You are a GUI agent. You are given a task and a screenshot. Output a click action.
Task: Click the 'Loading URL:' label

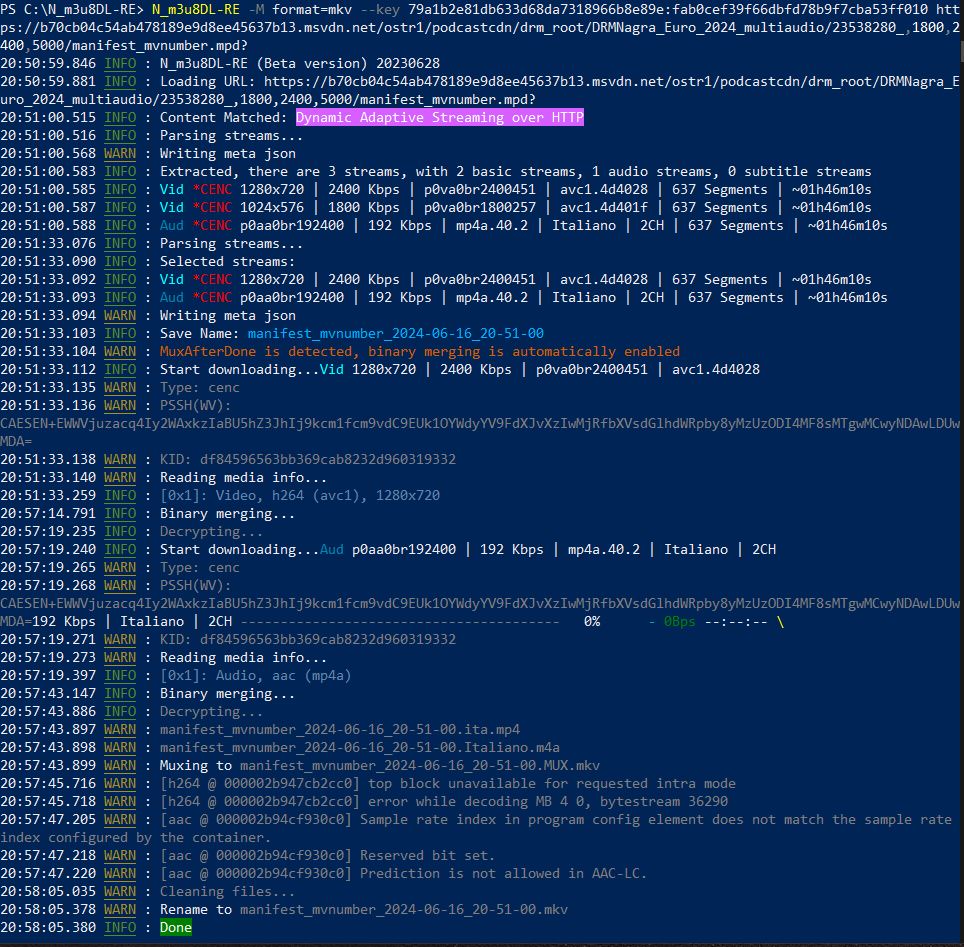tap(208, 82)
